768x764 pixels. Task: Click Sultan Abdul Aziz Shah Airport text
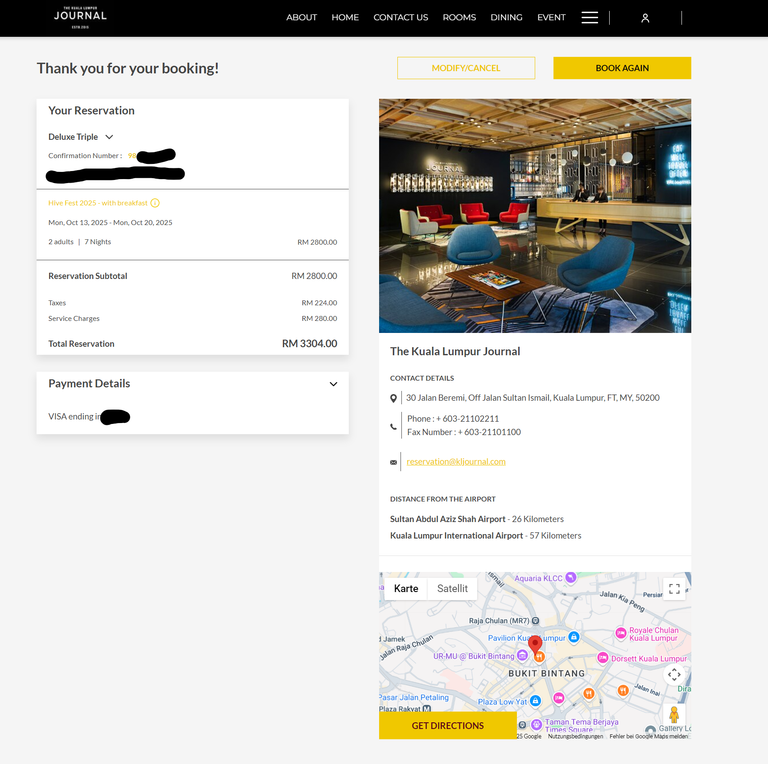448,519
